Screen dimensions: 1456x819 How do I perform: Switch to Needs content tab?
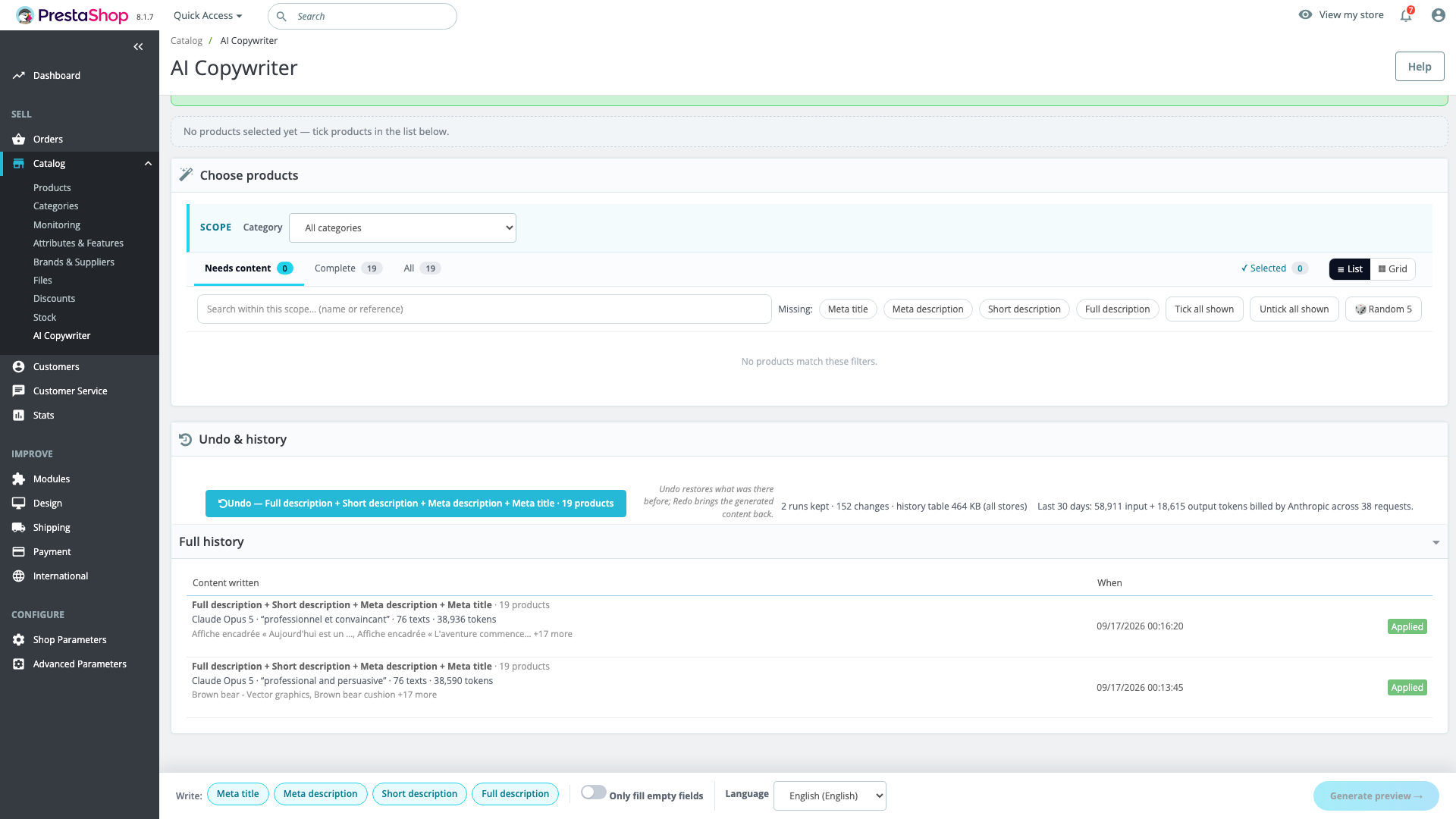[x=249, y=268]
